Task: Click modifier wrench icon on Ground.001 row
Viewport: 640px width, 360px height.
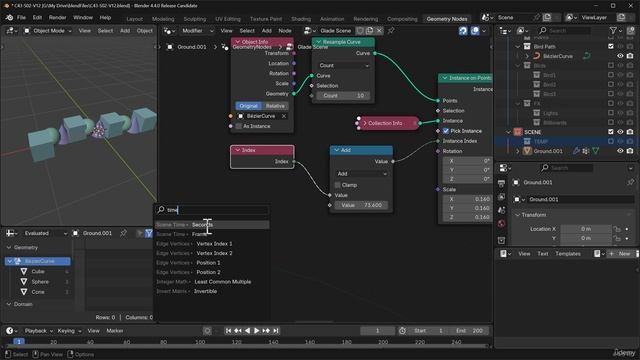Action: (x=576, y=151)
